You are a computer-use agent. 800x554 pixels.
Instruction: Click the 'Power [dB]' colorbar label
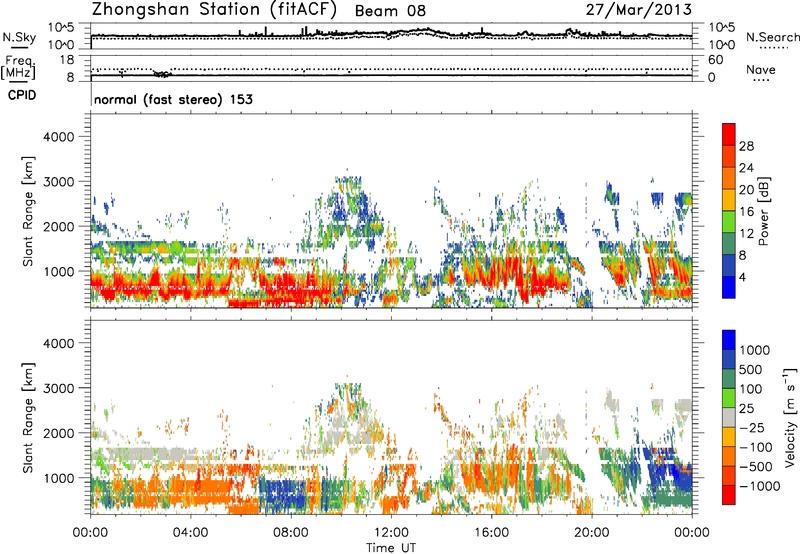pos(763,211)
